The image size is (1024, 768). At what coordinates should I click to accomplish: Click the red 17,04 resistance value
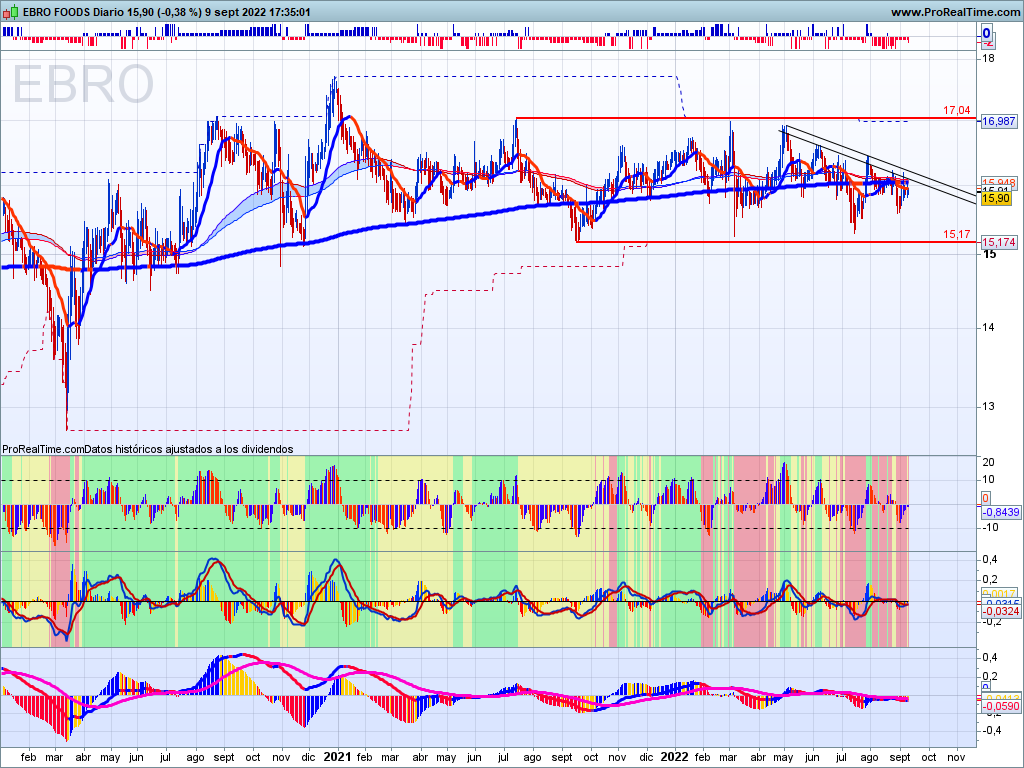click(x=957, y=110)
